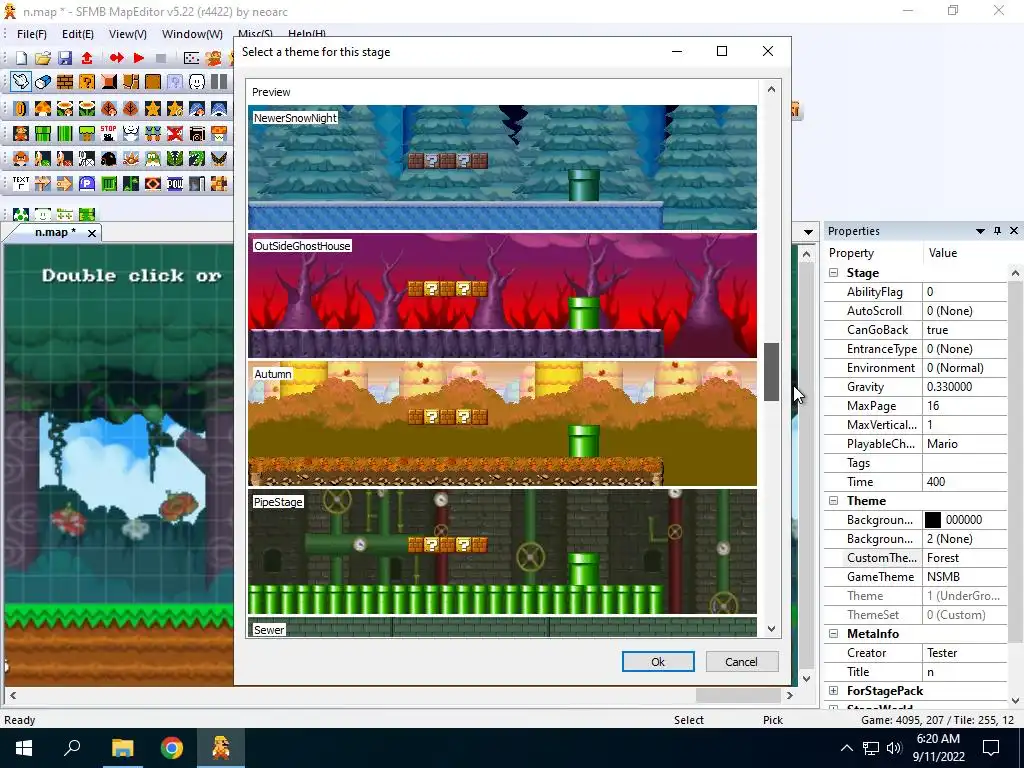Viewport: 1024px width, 768px height.
Task: Pick the smiling cloud block tool
Action: [x=197, y=82]
